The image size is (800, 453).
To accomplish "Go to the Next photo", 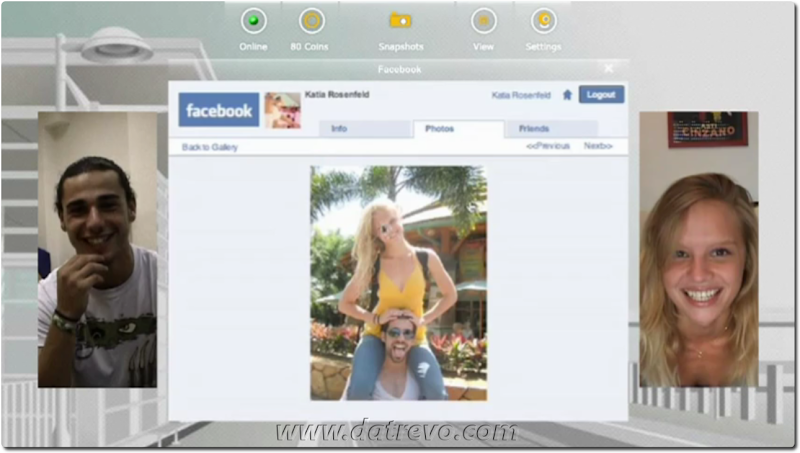I will pyautogui.click(x=598, y=146).
